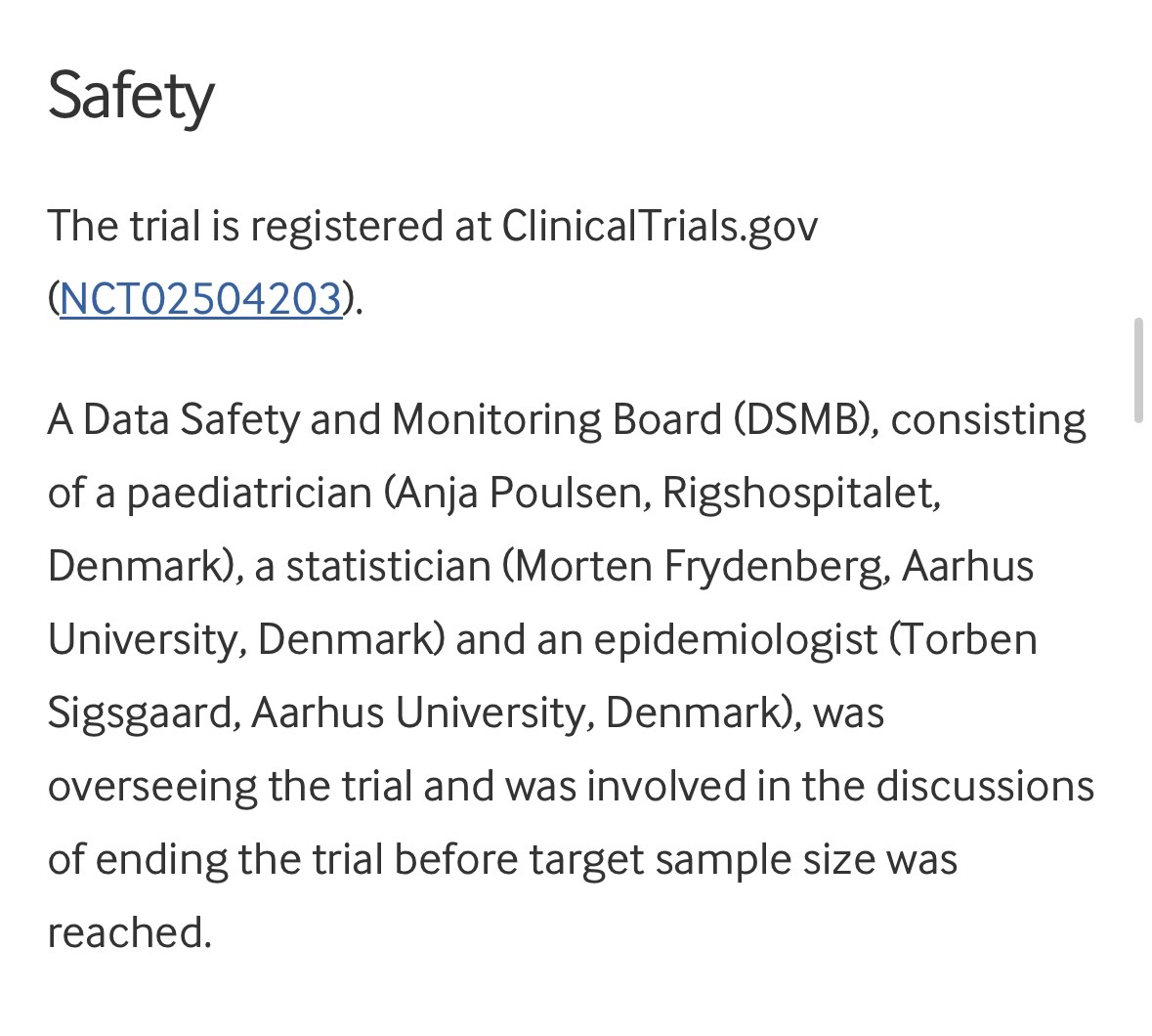This screenshot has width=1152, height=1036.
Task: Open the NCT02504203 trial registration link
Action: tap(200, 299)
